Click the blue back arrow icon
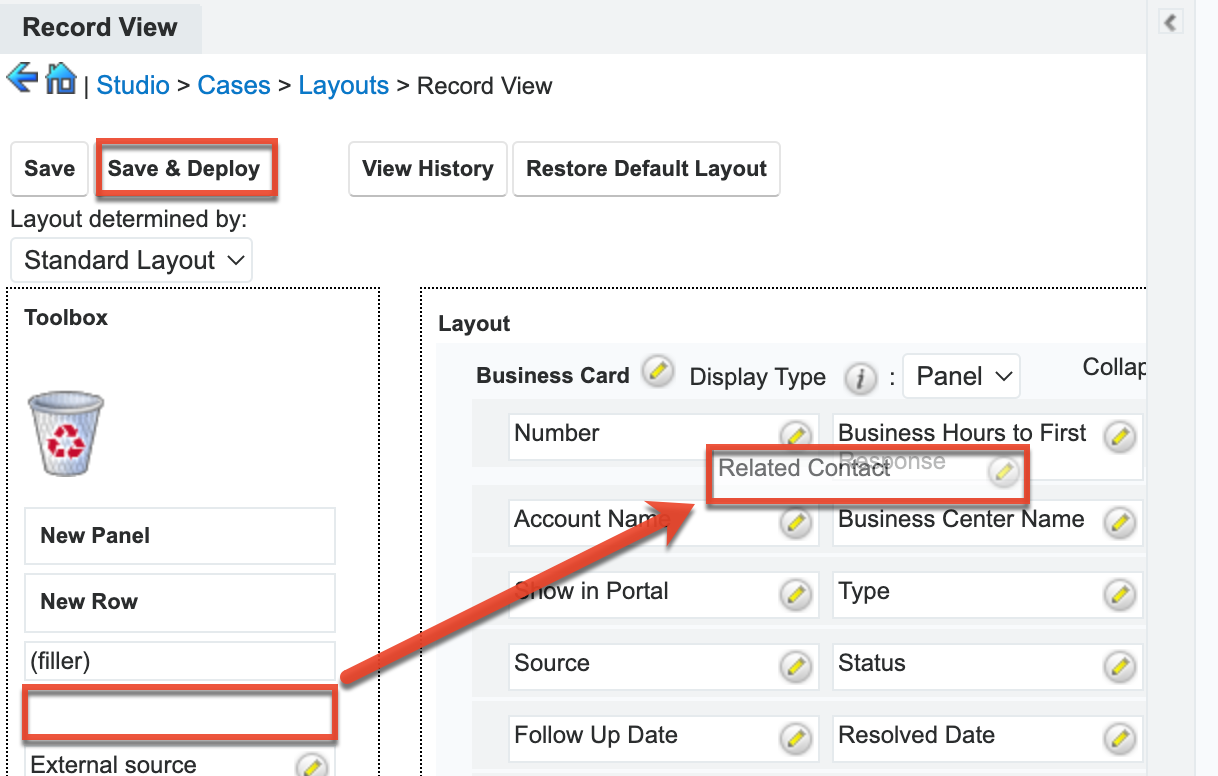Viewport: 1218px width, 776px height. pos(22,78)
